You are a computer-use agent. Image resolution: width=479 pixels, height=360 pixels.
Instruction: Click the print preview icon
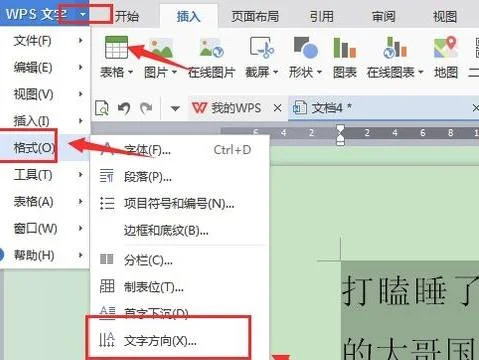[102, 108]
